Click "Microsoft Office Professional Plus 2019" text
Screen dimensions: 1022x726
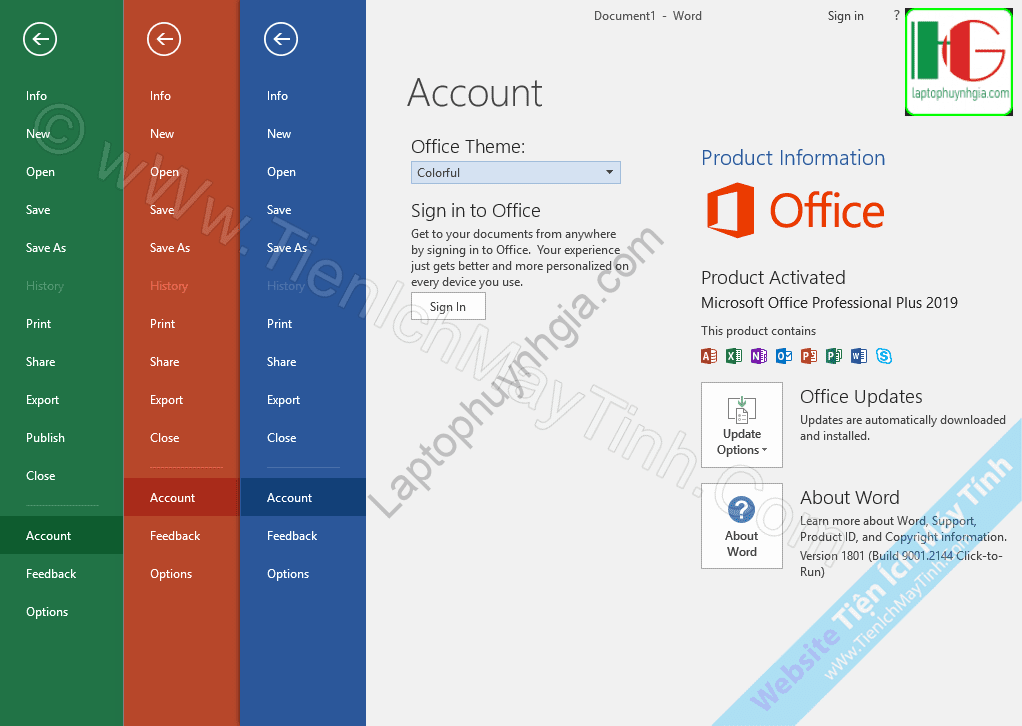[829, 303]
